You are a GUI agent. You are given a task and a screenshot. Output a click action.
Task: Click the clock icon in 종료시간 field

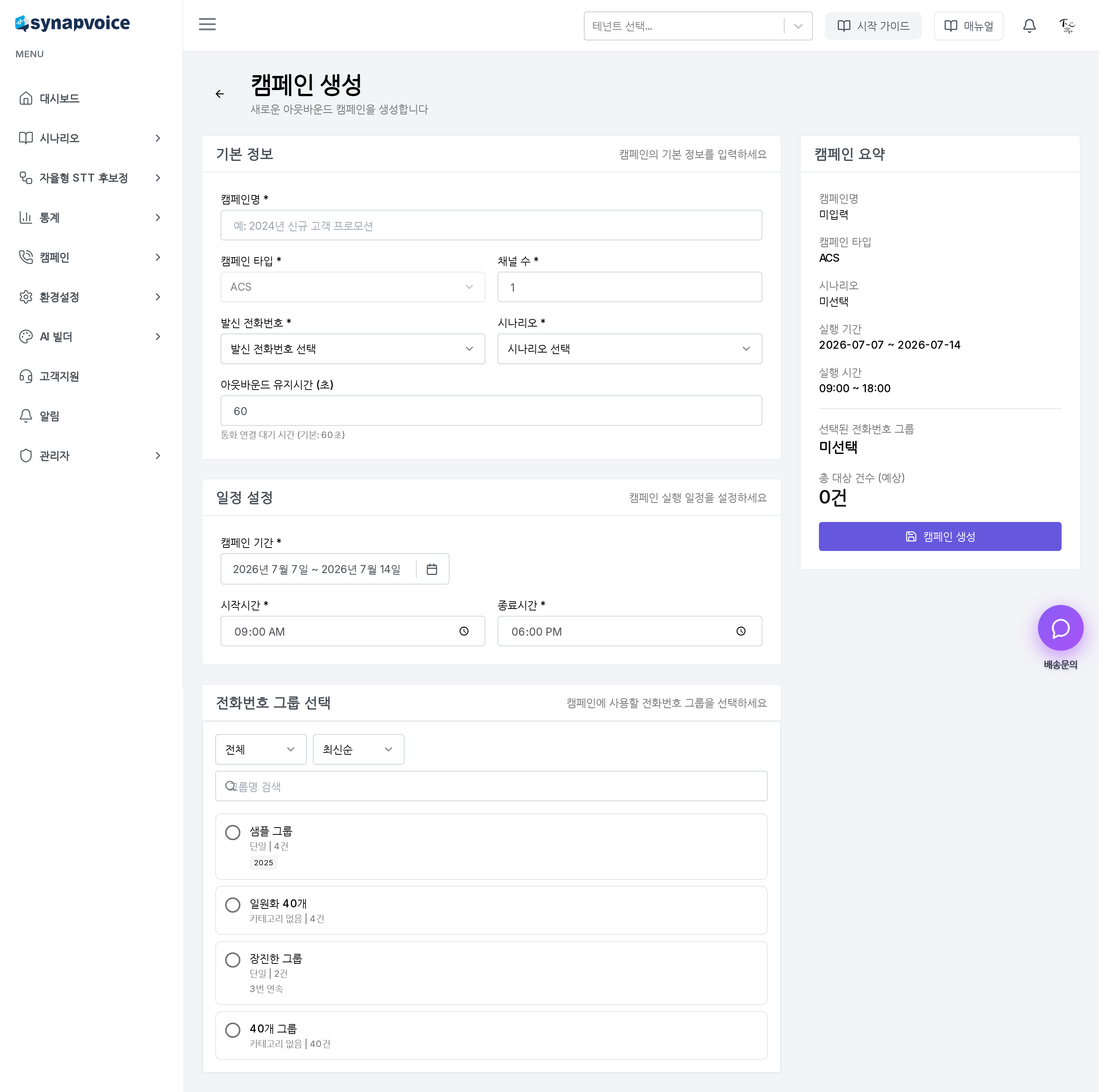click(x=741, y=631)
